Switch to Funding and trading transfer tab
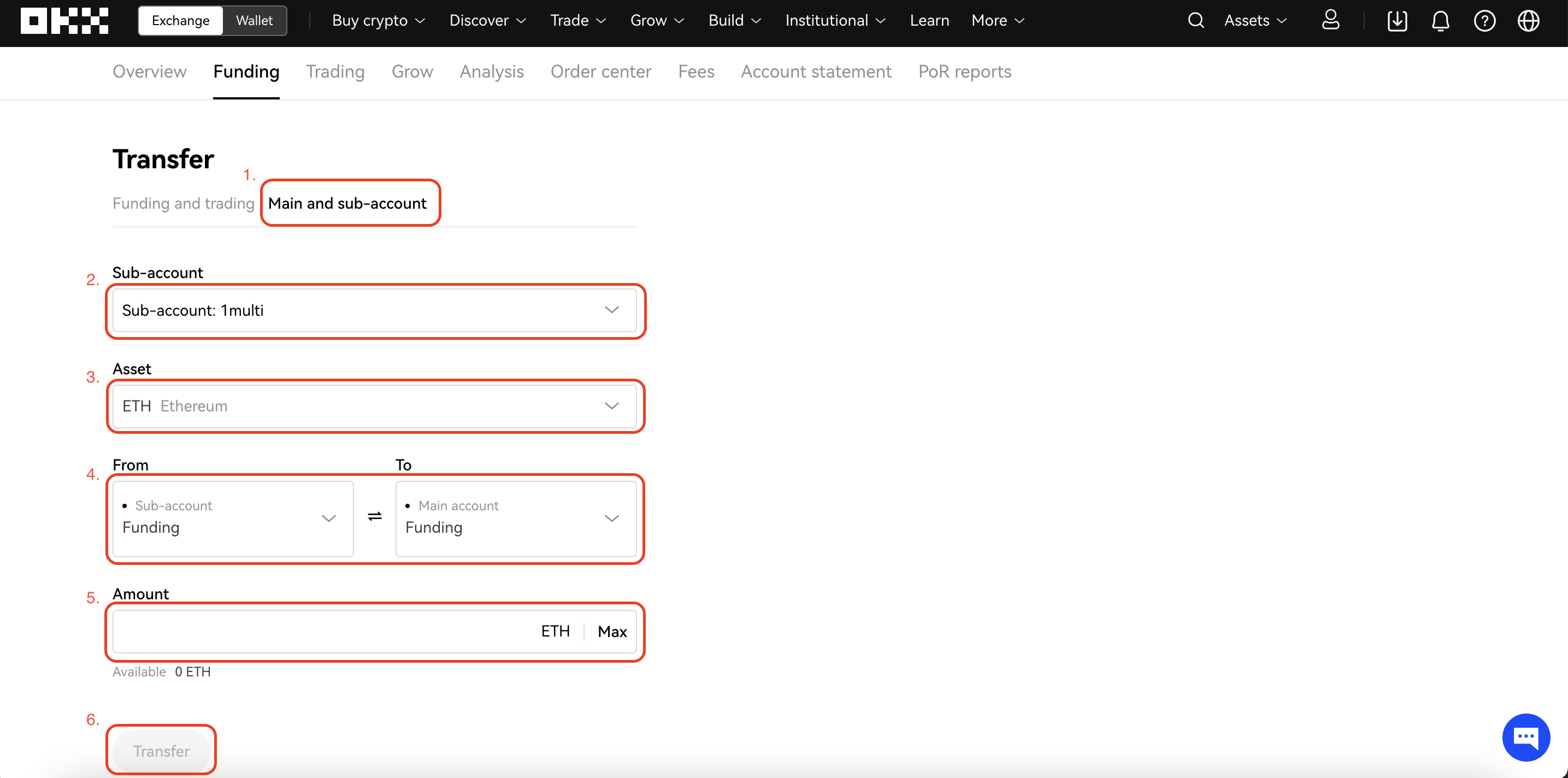The image size is (1568, 778). pos(183,203)
